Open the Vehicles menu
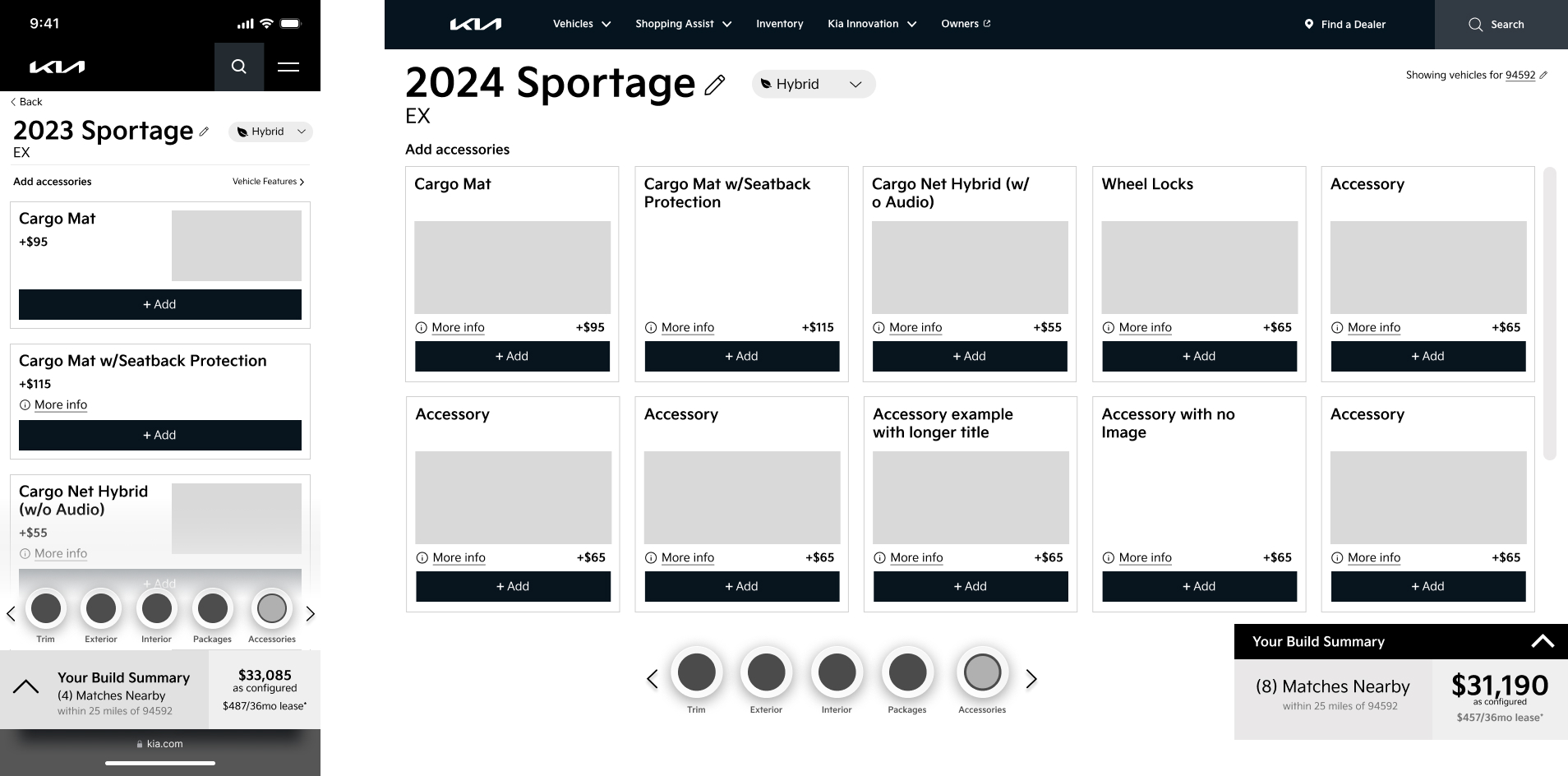This screenshot has width=1568, height=776. (x=581, y=24)
